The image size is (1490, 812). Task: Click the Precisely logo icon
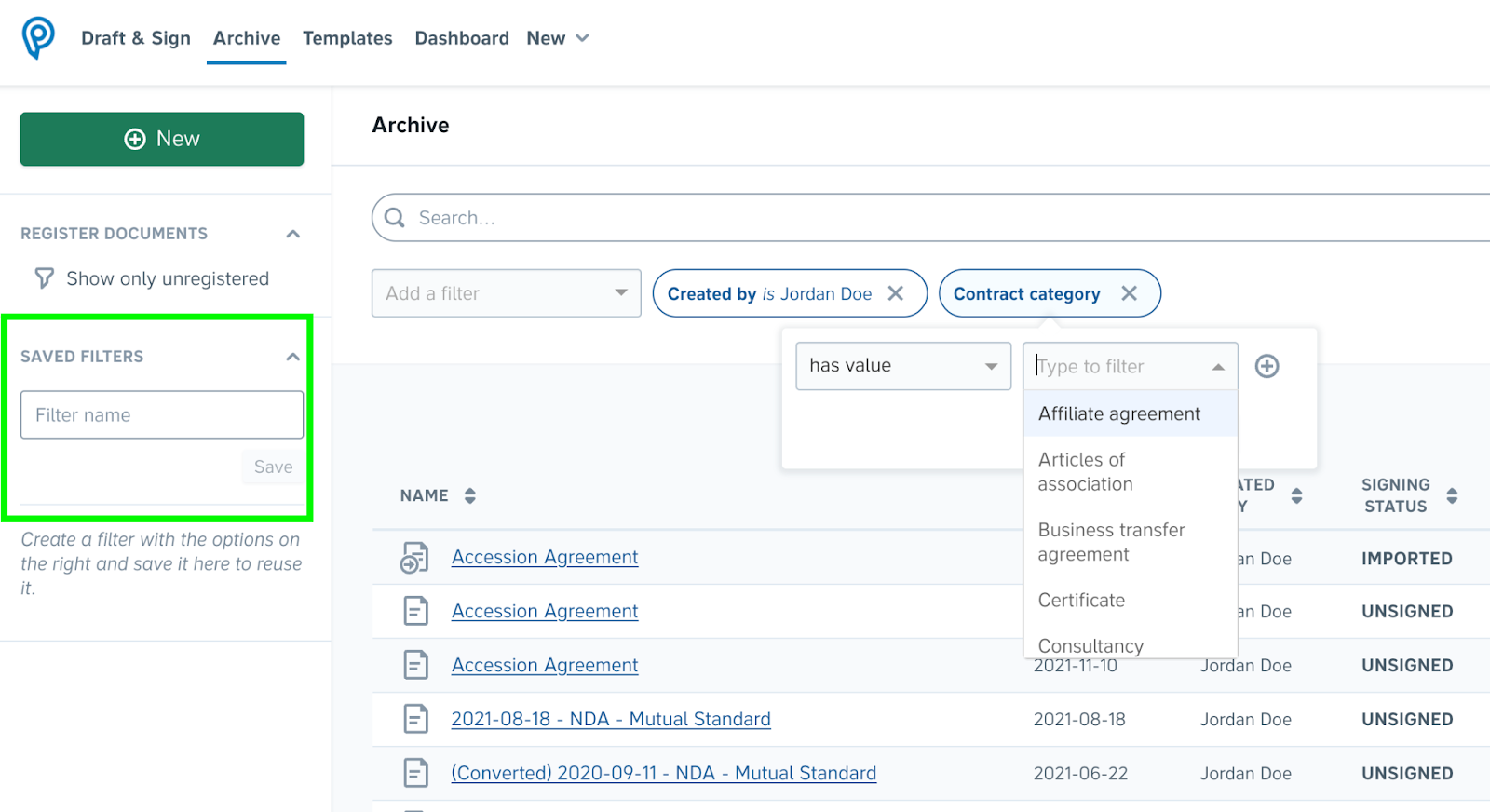[x=38, y=38]
